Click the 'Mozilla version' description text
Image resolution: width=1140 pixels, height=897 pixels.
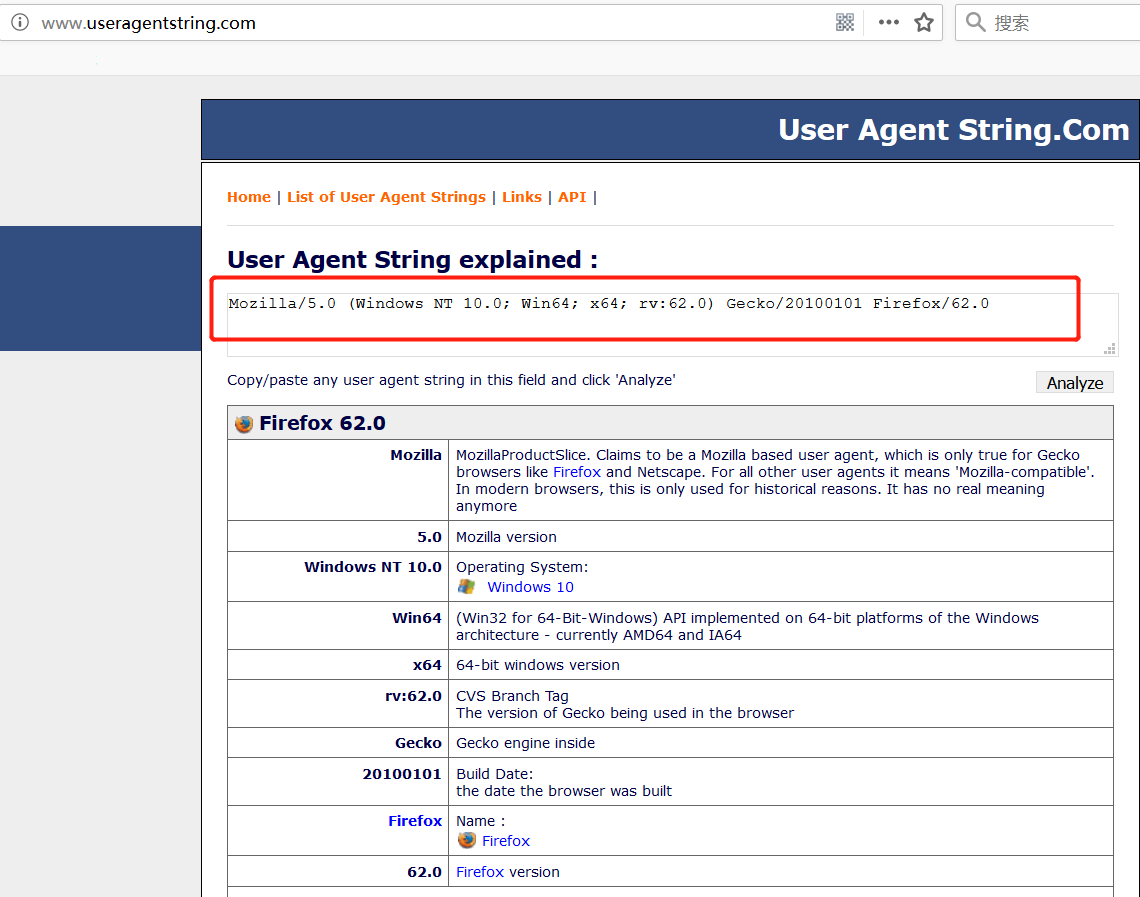[506, 536]
